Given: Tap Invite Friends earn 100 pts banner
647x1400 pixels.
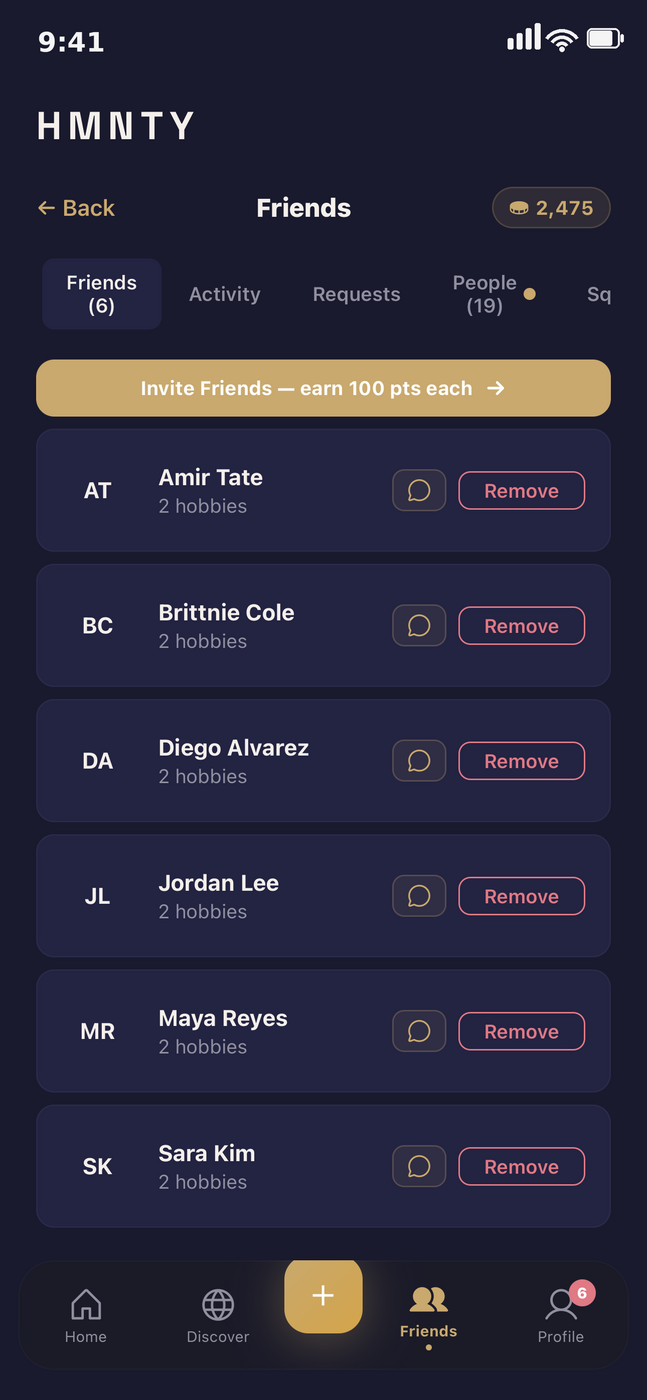Looking at the screenshot, I should 323,388.
